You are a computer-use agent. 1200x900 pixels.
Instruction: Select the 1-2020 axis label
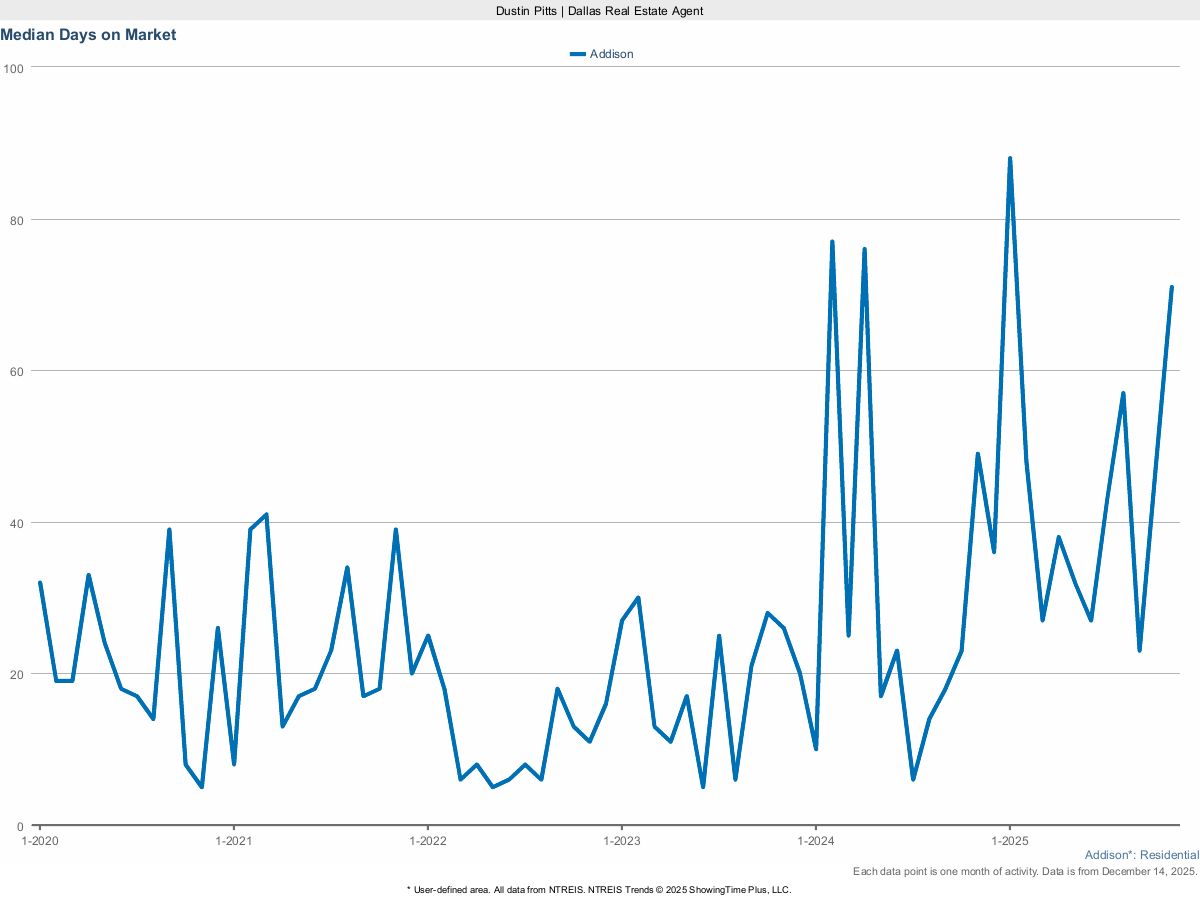click(39, 841)
